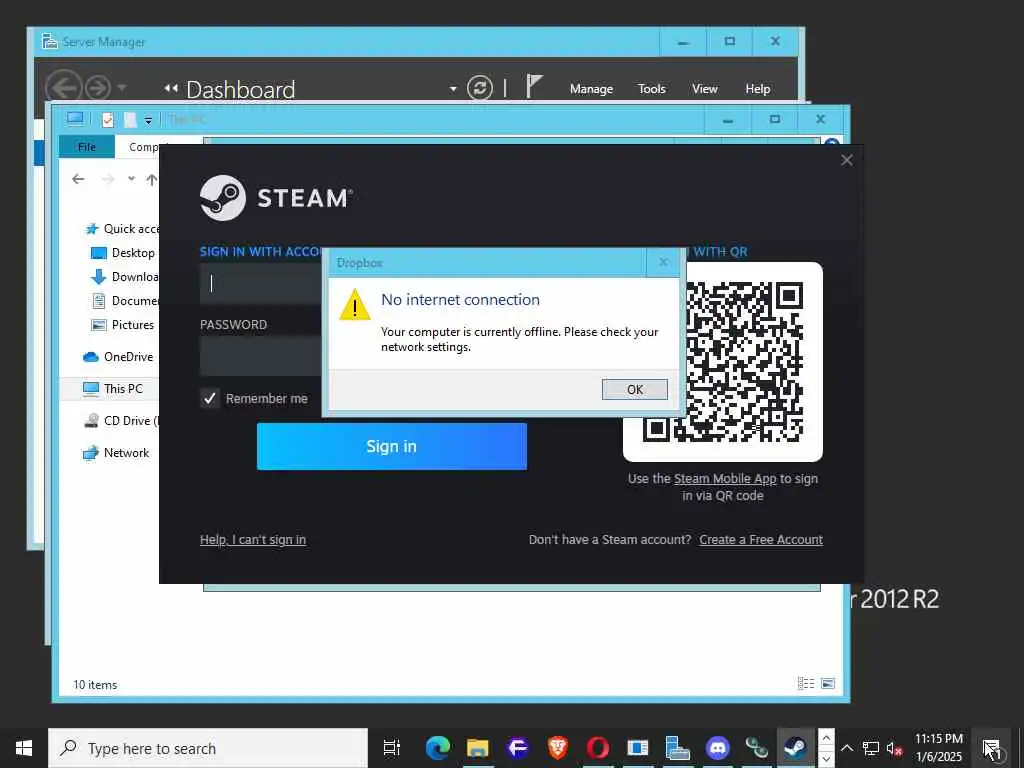1024x768 pixels.
Task: Open the Help menu in Server Manager
Action: click(x=758, y=89)
